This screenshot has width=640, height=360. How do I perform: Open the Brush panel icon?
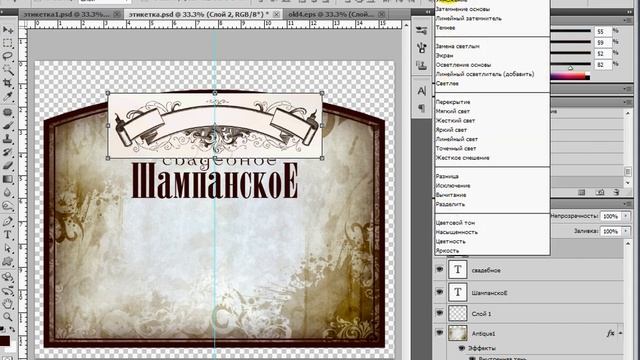point(421,48)
